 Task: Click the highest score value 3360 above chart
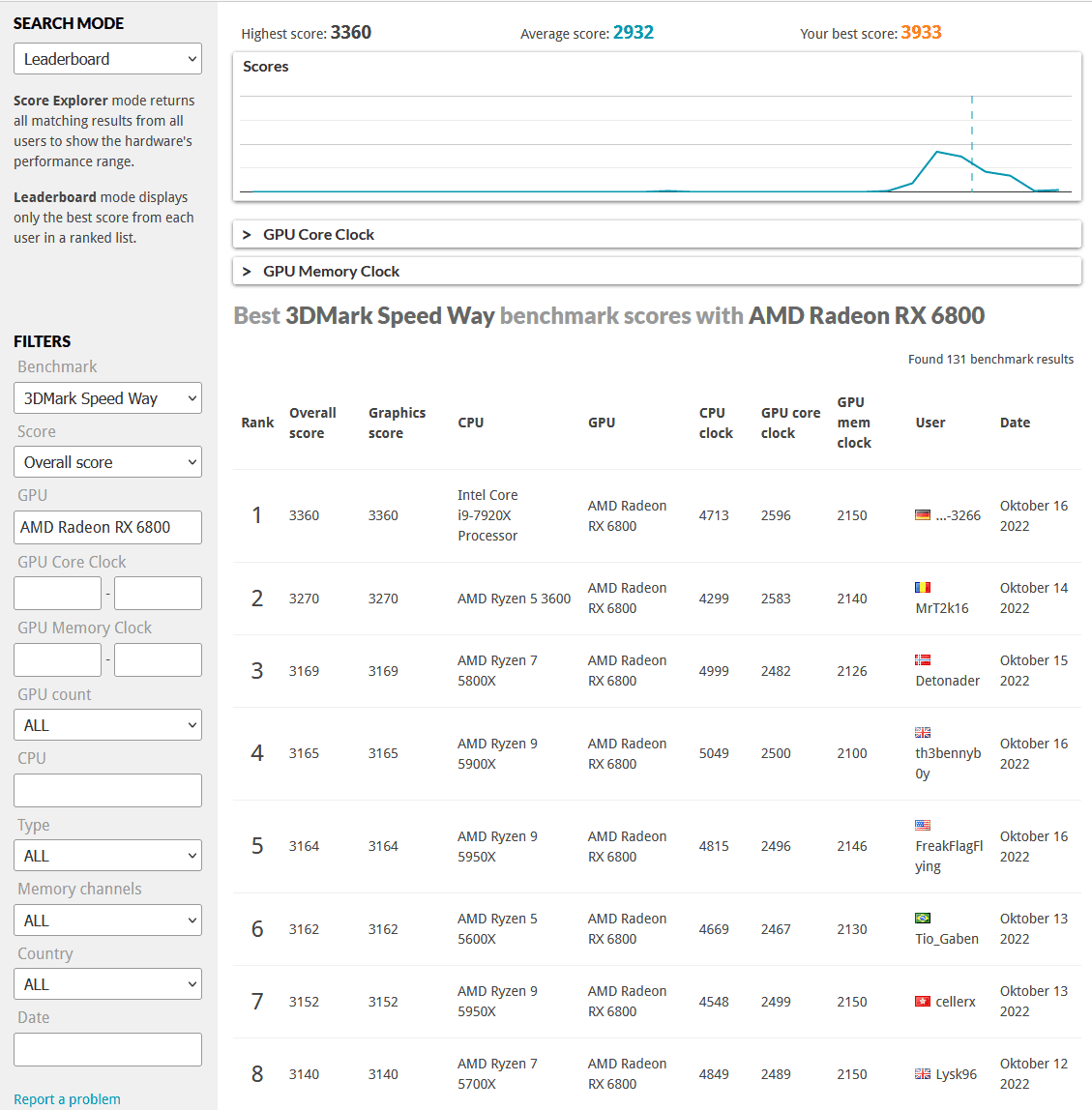click(350, 33)
